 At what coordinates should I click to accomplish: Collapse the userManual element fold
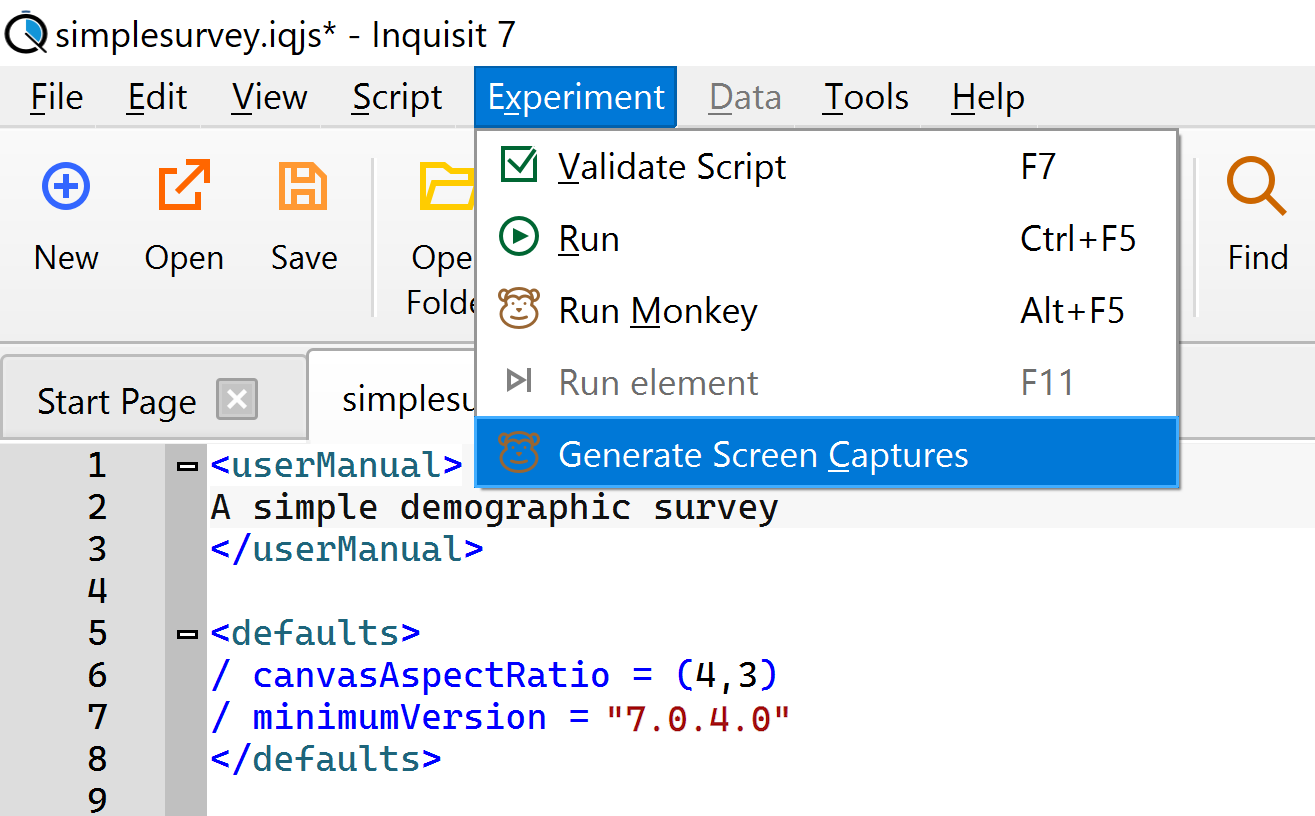pos(186,466)
